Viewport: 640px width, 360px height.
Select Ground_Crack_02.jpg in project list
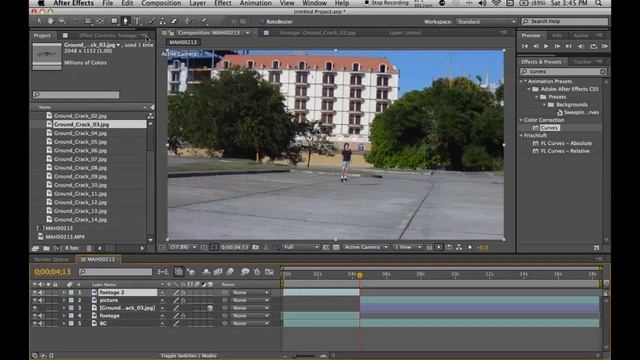click(x=80, y=116)
